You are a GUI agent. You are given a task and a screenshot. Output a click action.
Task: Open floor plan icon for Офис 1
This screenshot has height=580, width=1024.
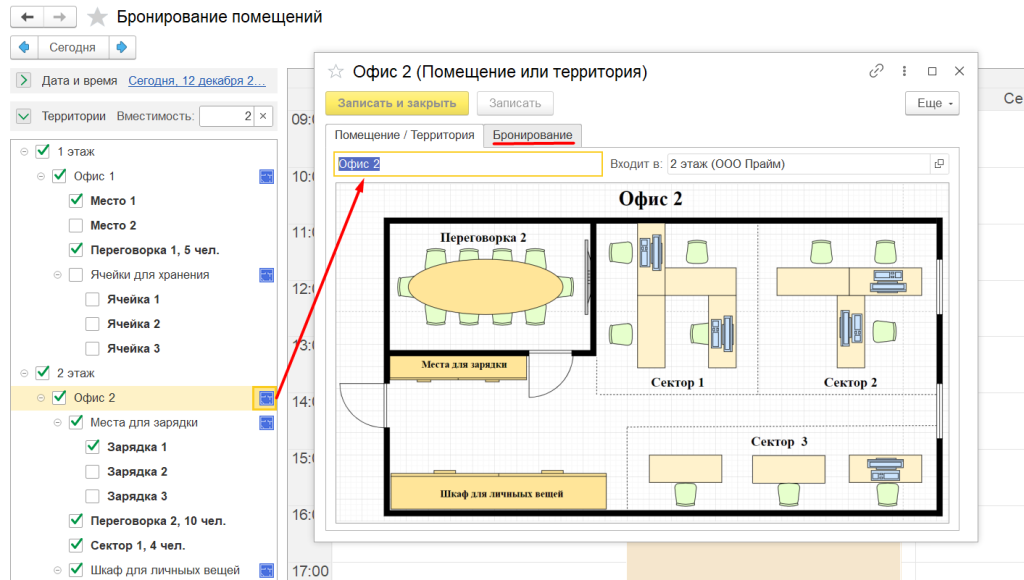click(266, 176)
